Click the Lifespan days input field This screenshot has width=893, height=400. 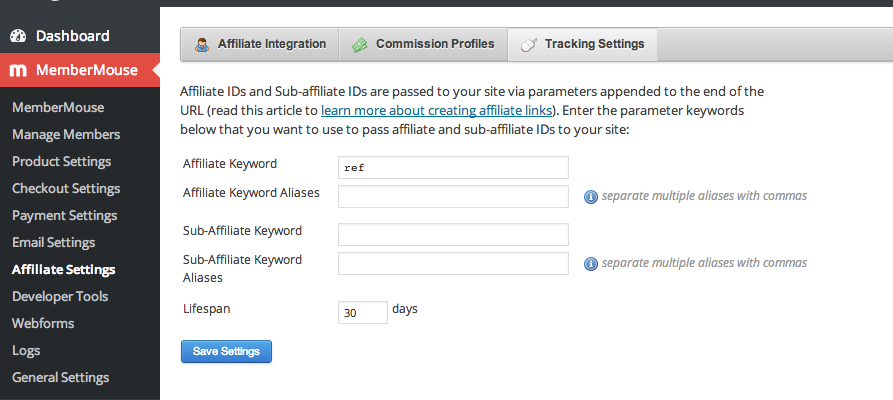tap(363, 312)
